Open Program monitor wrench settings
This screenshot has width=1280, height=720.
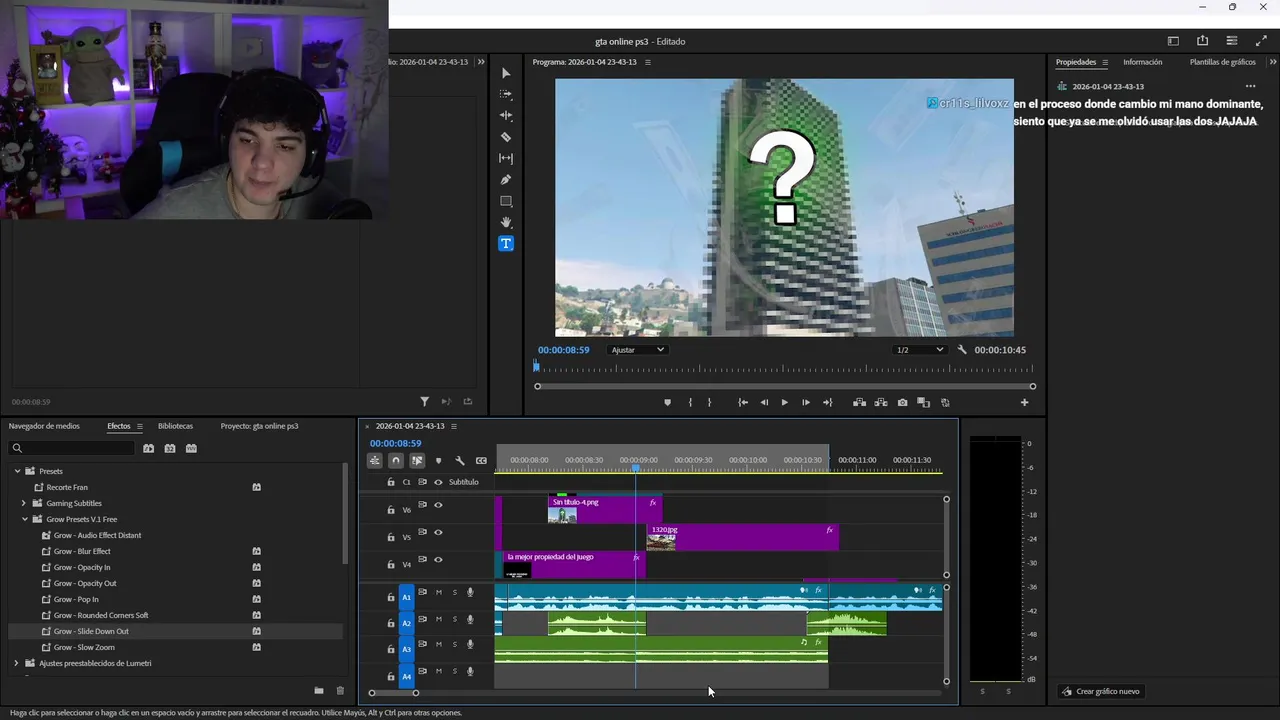962,350
